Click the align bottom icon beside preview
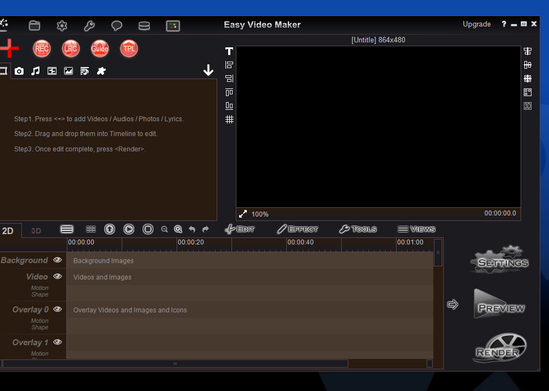This screenshot has width=549, height=391. coord(229,106)
